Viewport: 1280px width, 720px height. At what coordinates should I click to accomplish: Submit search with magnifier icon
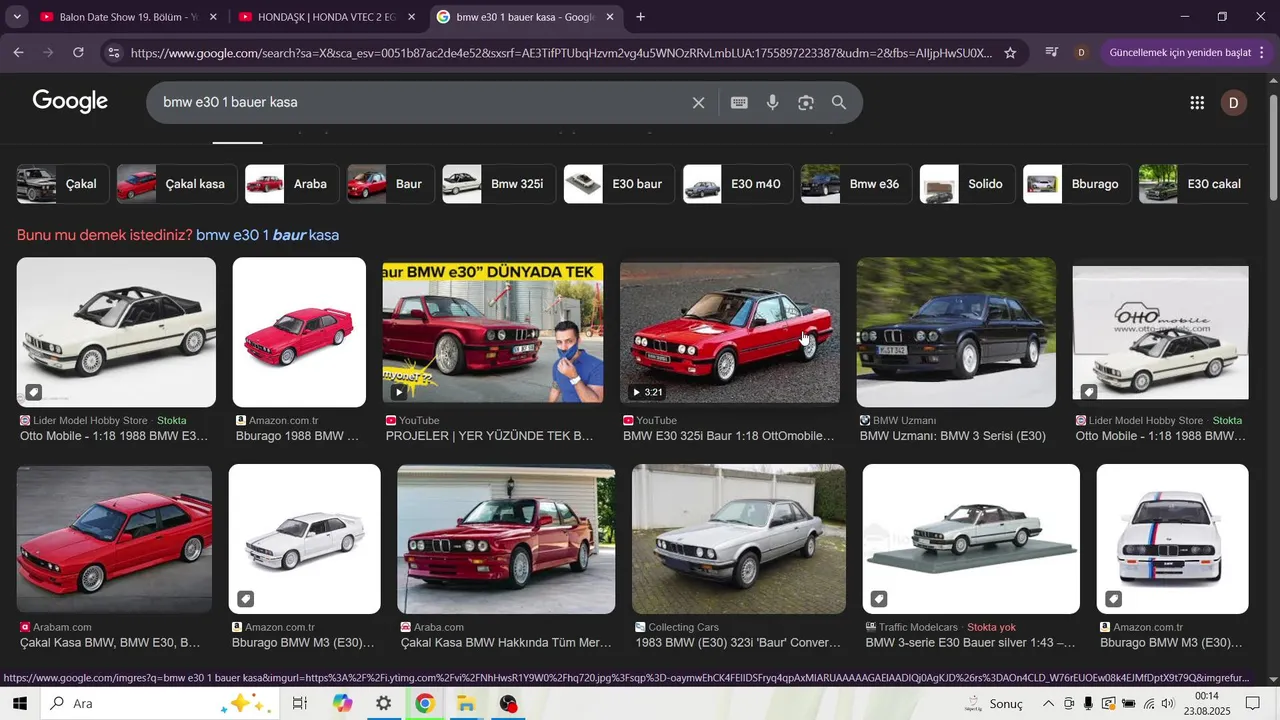pyautogui.click(x=839, y=102)
